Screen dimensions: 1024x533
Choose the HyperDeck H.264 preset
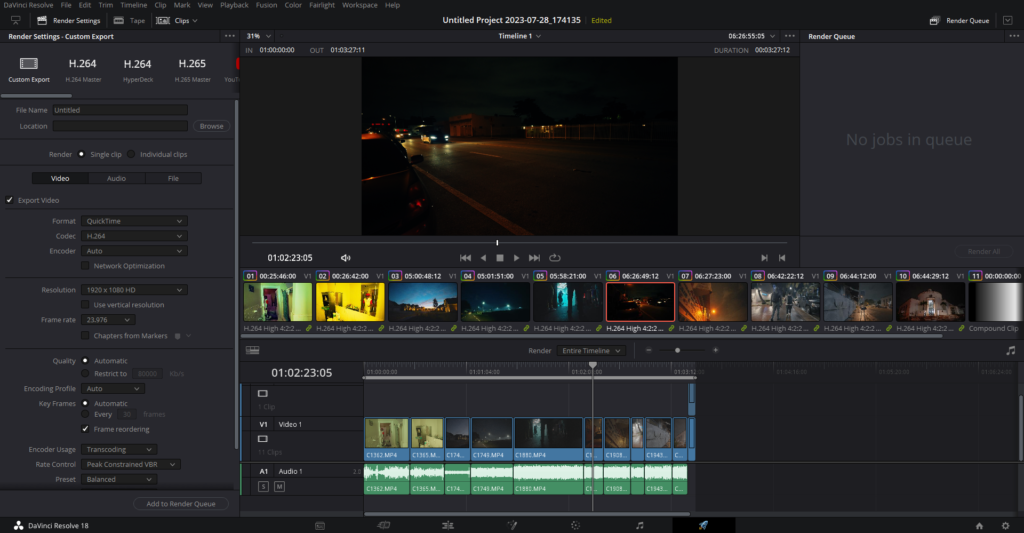click(x=138, y=69)
